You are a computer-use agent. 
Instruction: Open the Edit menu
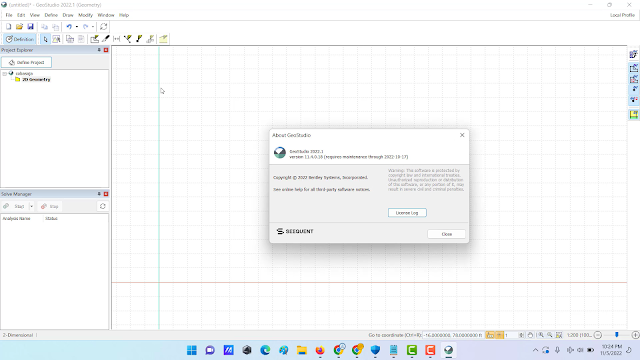[x=21, y=15]
